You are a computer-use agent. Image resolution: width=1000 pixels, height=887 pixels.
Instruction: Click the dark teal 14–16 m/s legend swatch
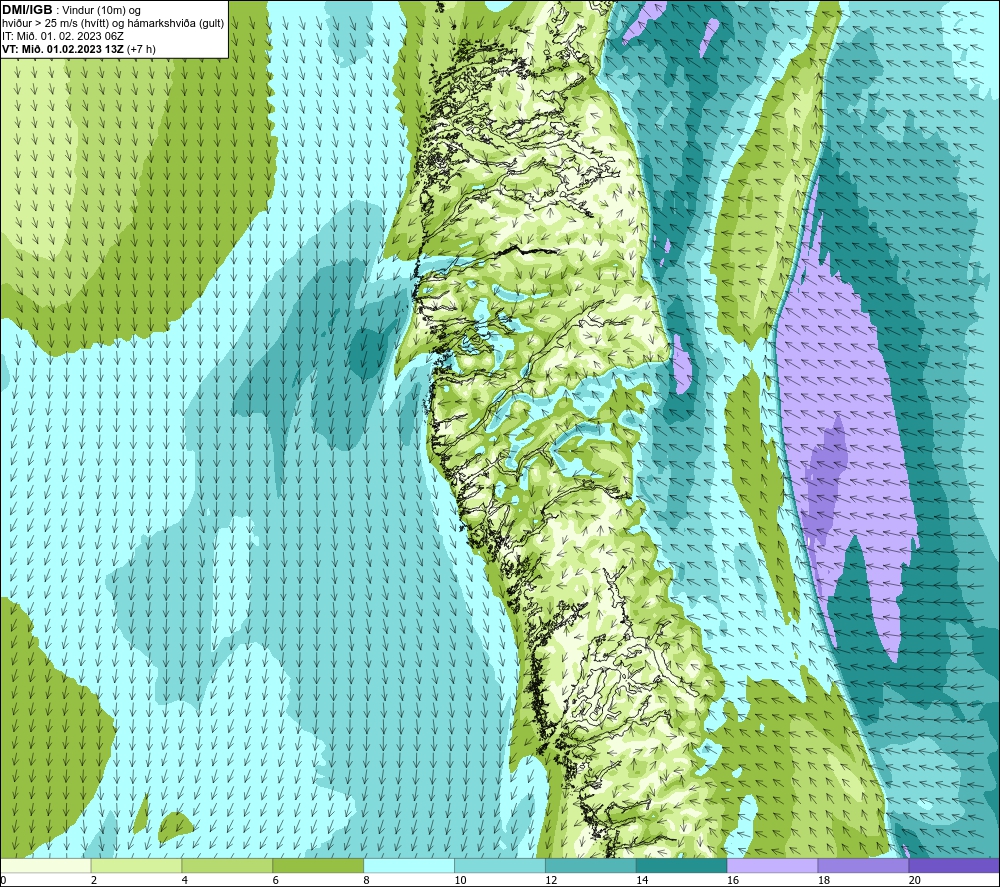click(681, 866)
